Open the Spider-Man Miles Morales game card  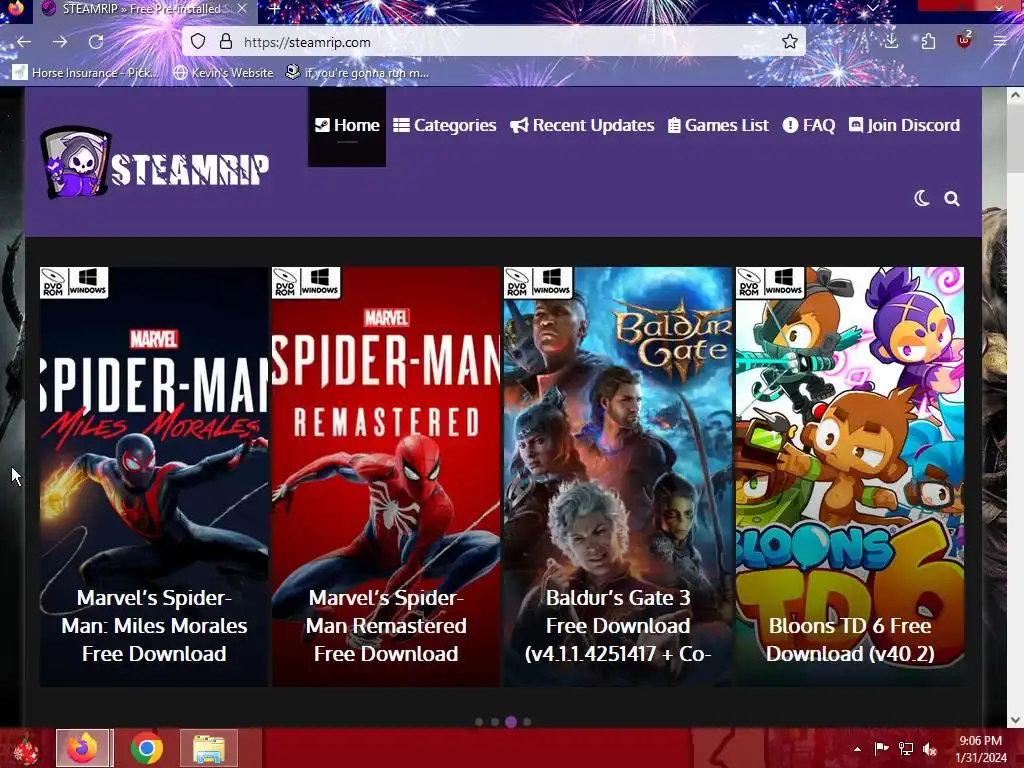(154, 477)
